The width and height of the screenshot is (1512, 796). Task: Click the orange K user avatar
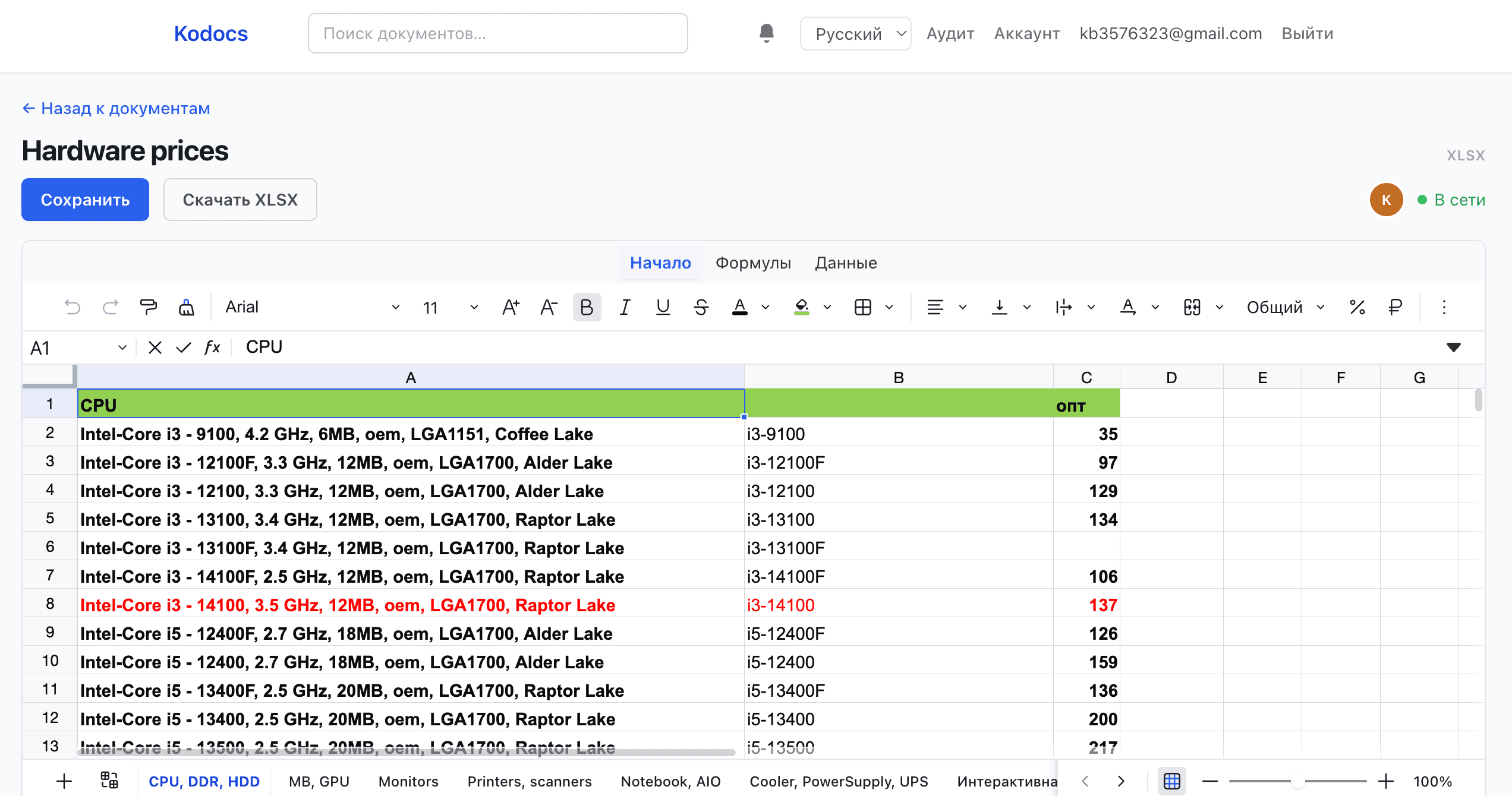click(x=1386, y=200)
